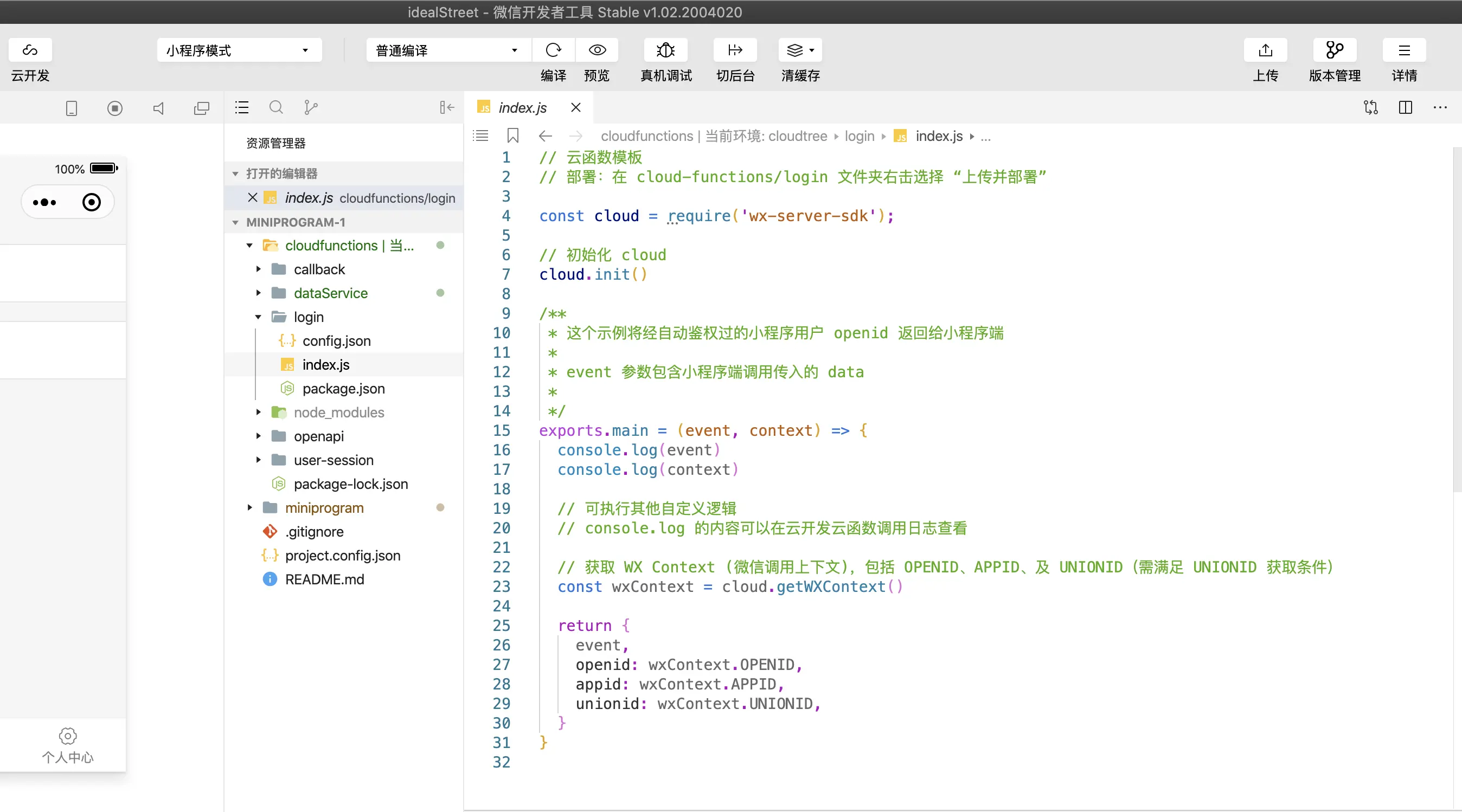Viewport: 1462px width, 812px height.
Task: Open the 详情 details button
Action: 1403,50
